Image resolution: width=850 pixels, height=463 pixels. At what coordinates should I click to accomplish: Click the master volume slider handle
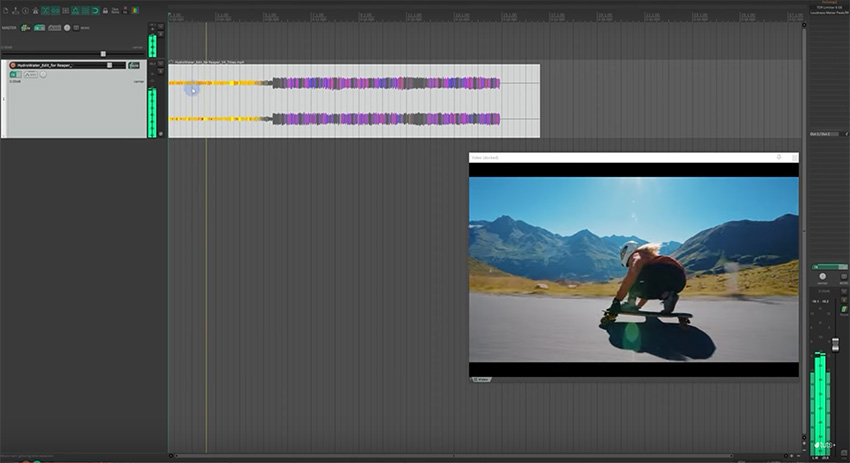(x=103, y=54)
